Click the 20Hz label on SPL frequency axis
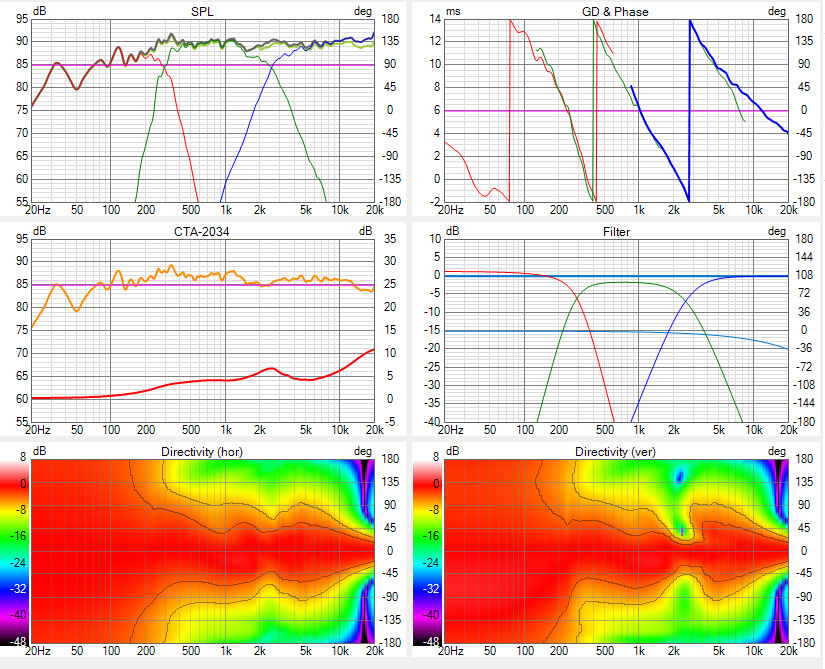 click(38, 210)
